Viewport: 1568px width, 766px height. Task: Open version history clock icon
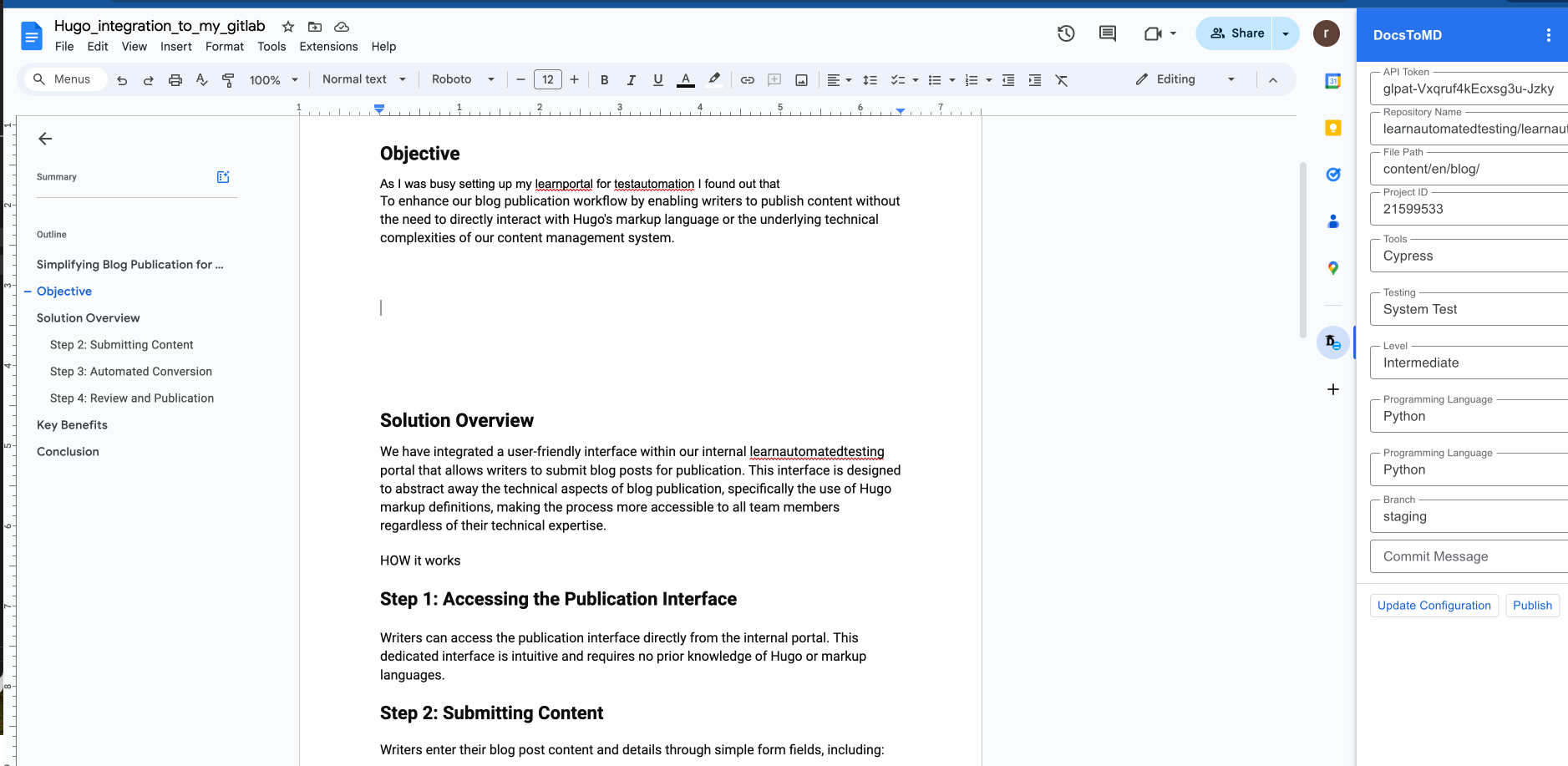click(1066, 33)
